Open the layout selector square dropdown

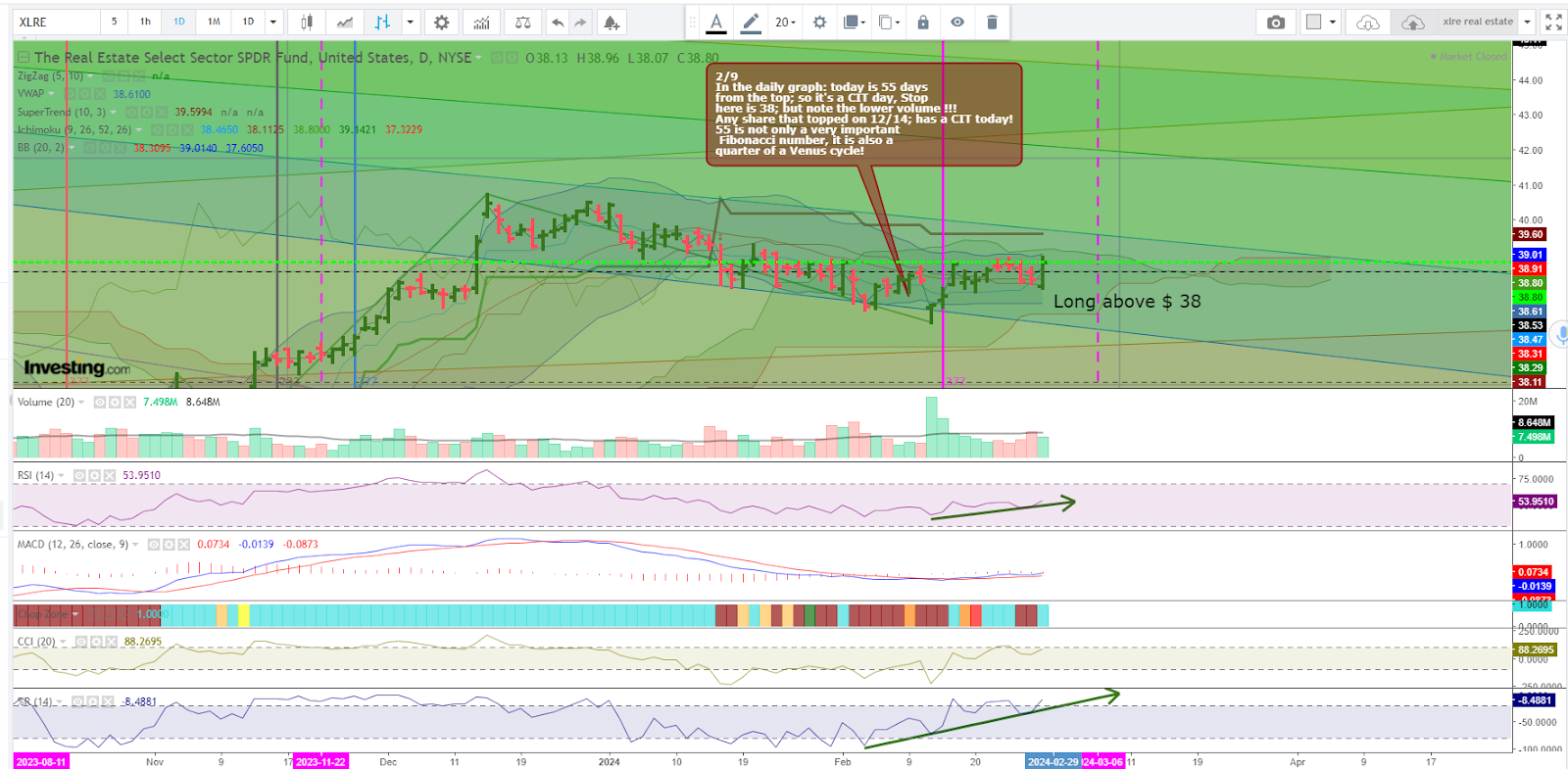[1321, 22]
